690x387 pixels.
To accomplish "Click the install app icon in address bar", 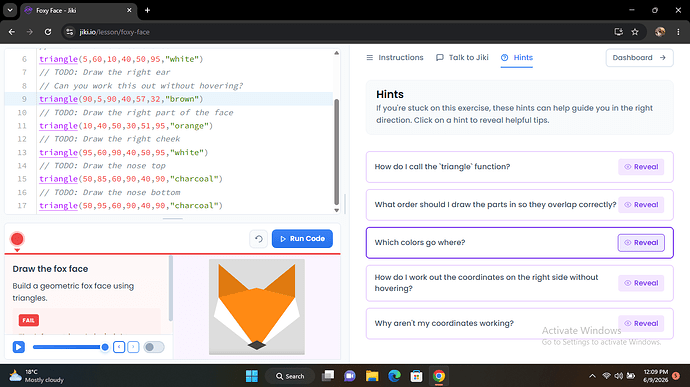I will click(618, 32).
